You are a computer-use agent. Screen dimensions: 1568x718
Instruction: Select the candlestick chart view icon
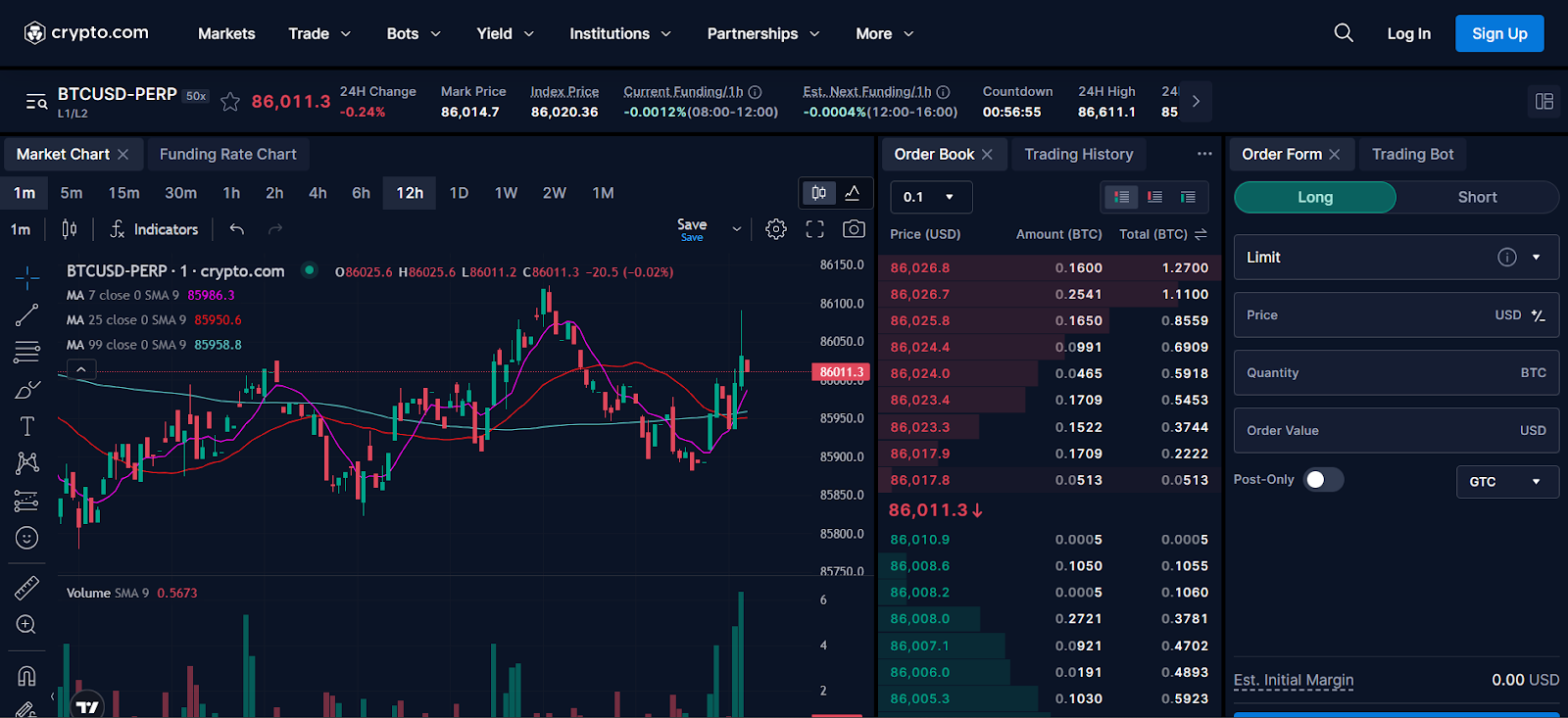[819, 193]
